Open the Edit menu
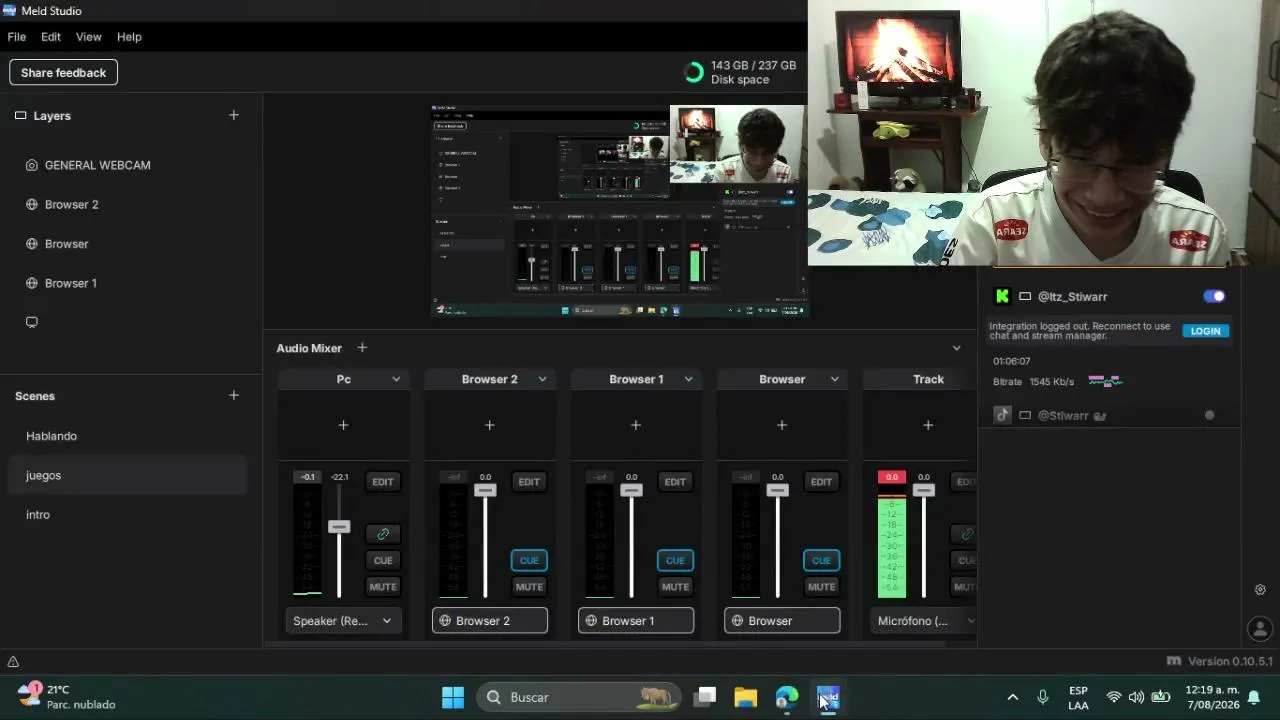1280x720 pixels. 51,37
